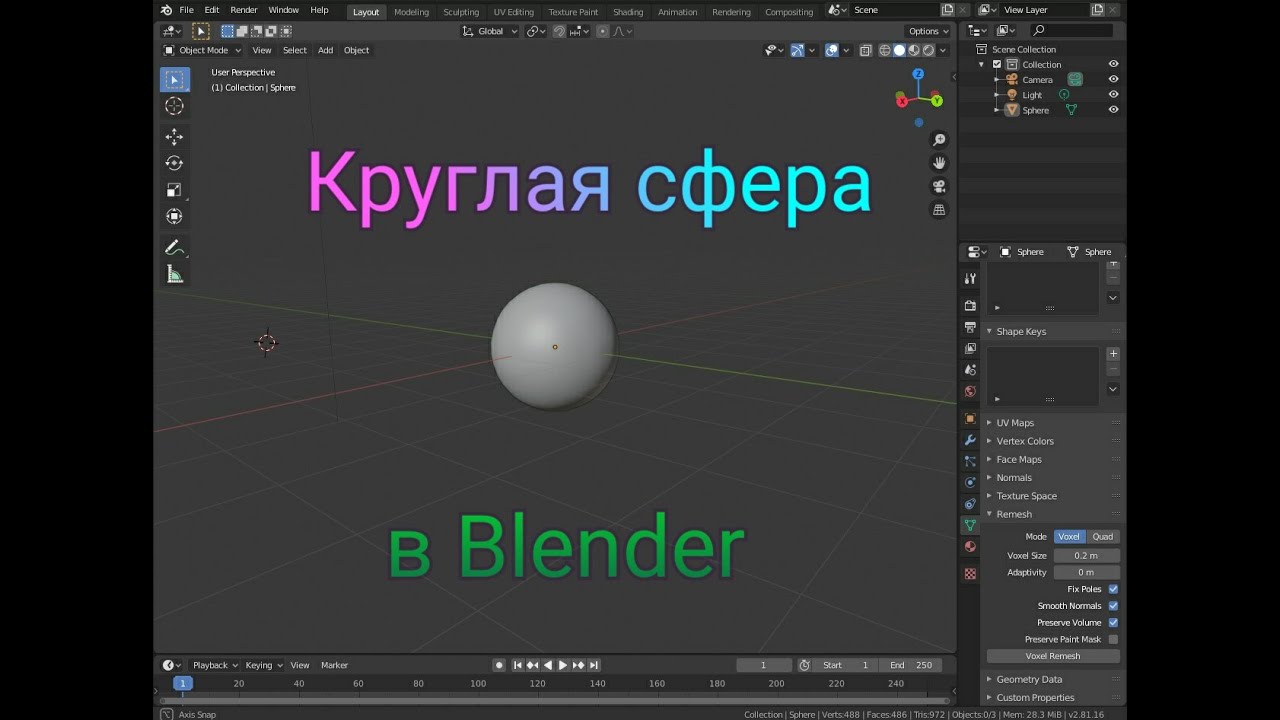This screenshot has width=1280, height=720.
Task: Open the Render properties tab
Action: [970, 305]
